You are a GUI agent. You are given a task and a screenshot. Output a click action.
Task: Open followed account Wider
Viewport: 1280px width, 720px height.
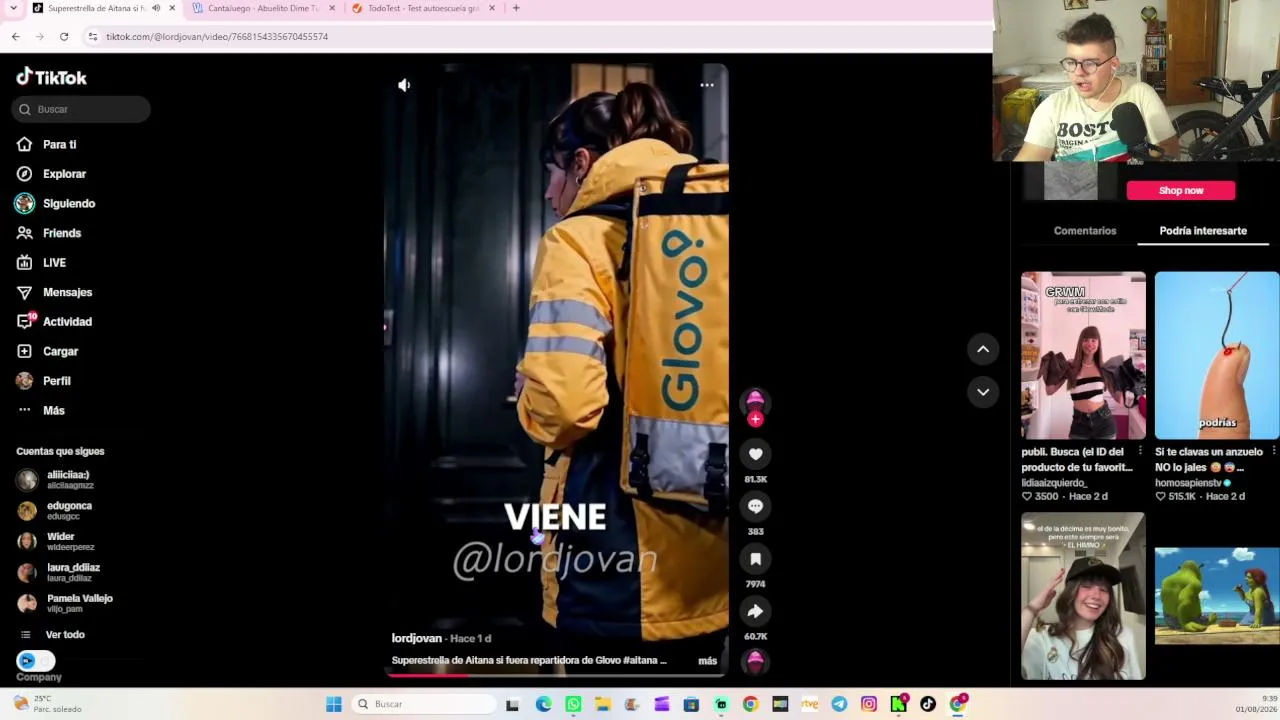pos(56,541)
